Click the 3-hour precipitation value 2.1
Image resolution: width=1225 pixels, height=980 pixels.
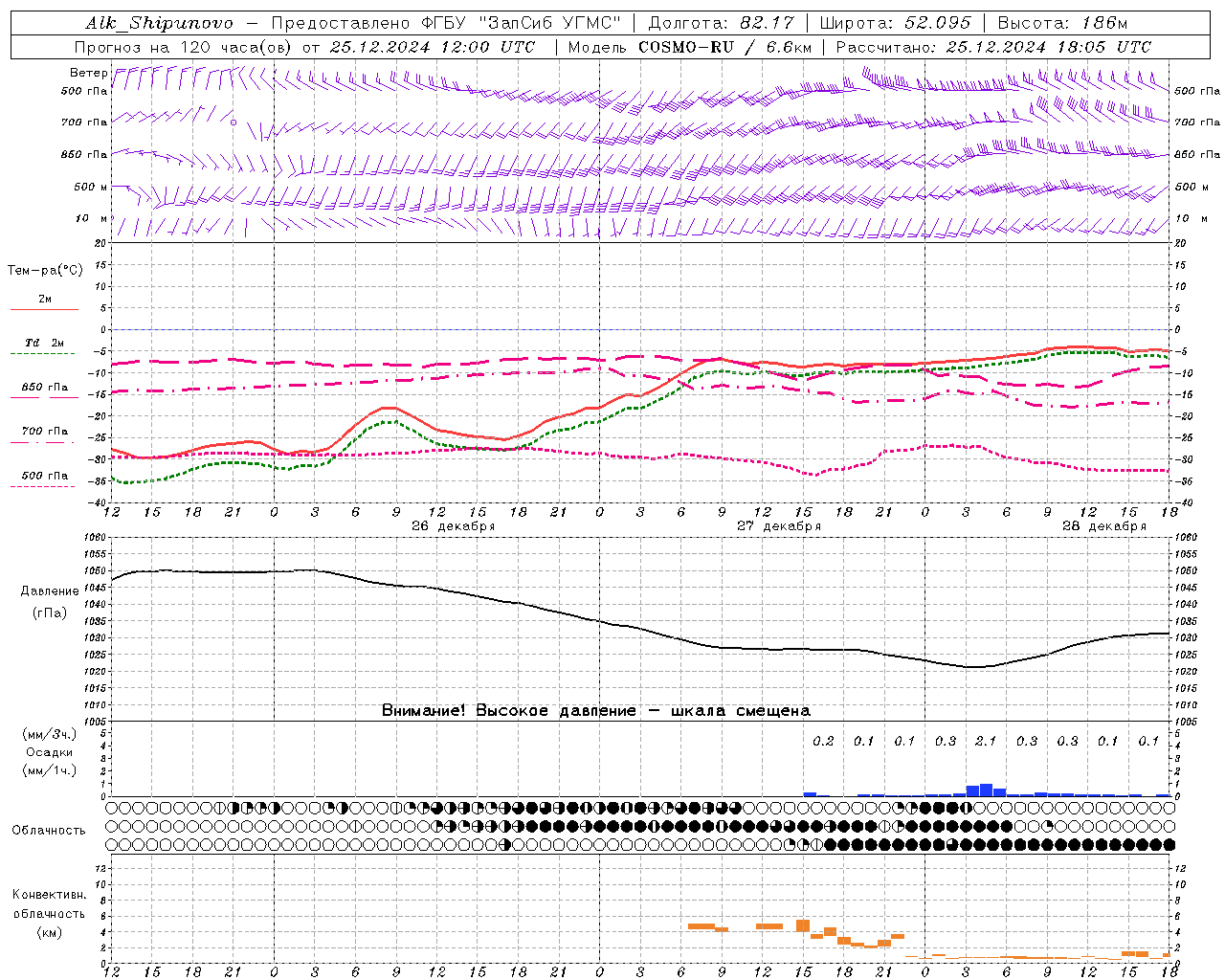[x=986, y=742]
